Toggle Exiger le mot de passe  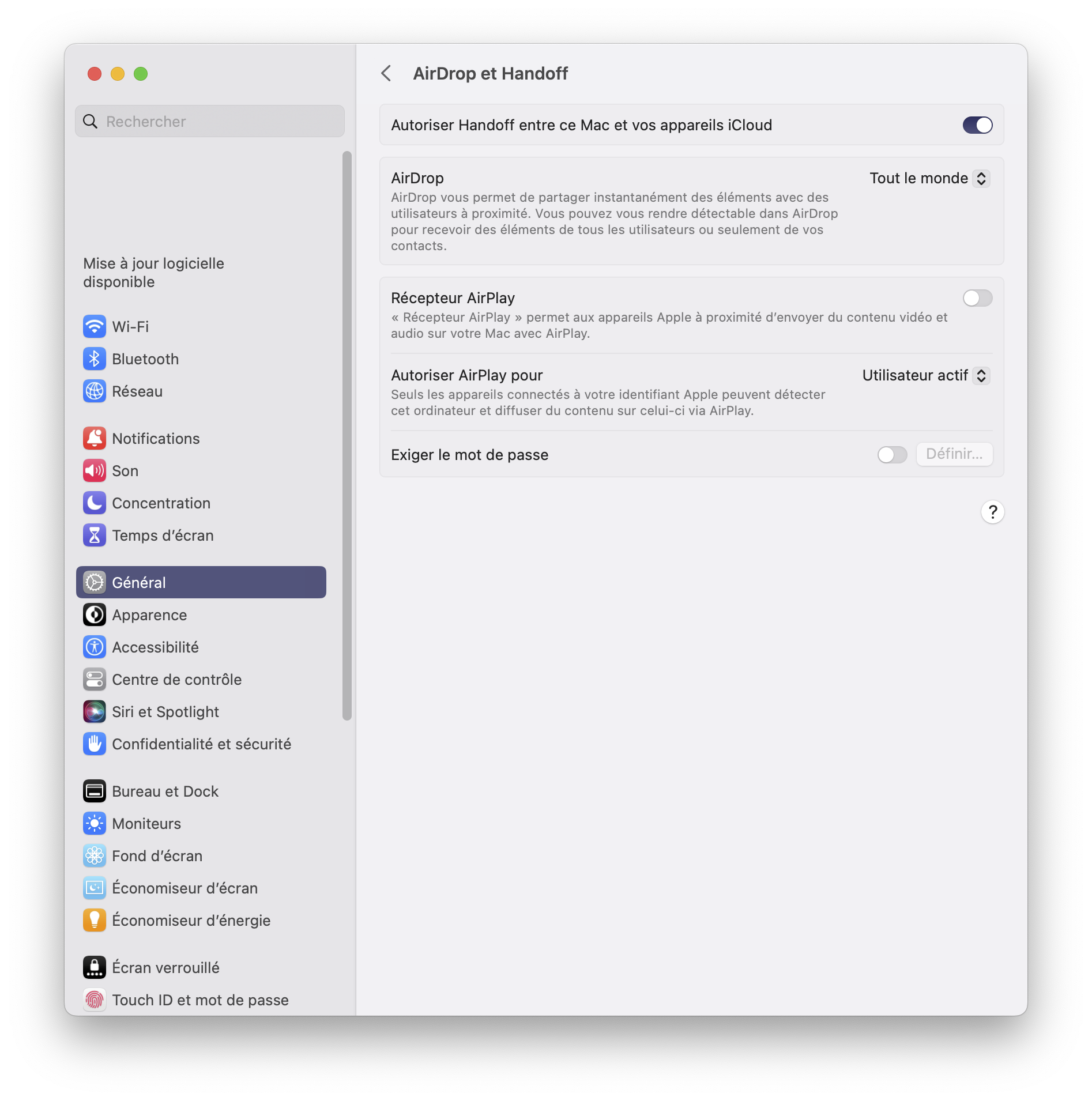click(x=892, y=454)
